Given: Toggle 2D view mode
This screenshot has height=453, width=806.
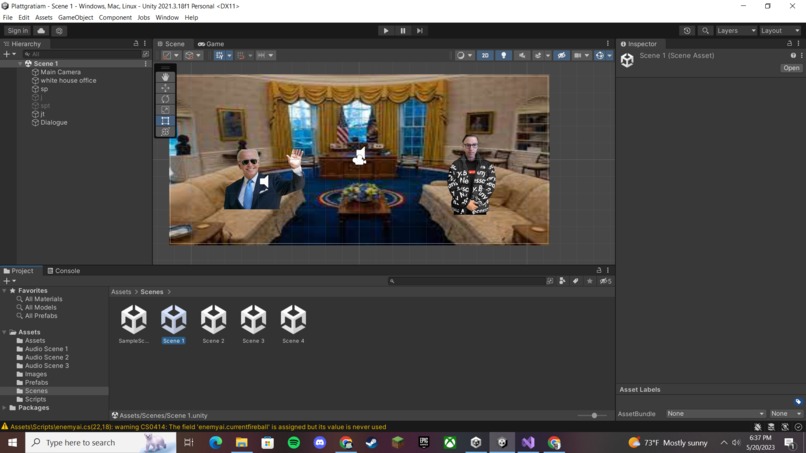Looking at the screenshot, I should tap(485, 56).
